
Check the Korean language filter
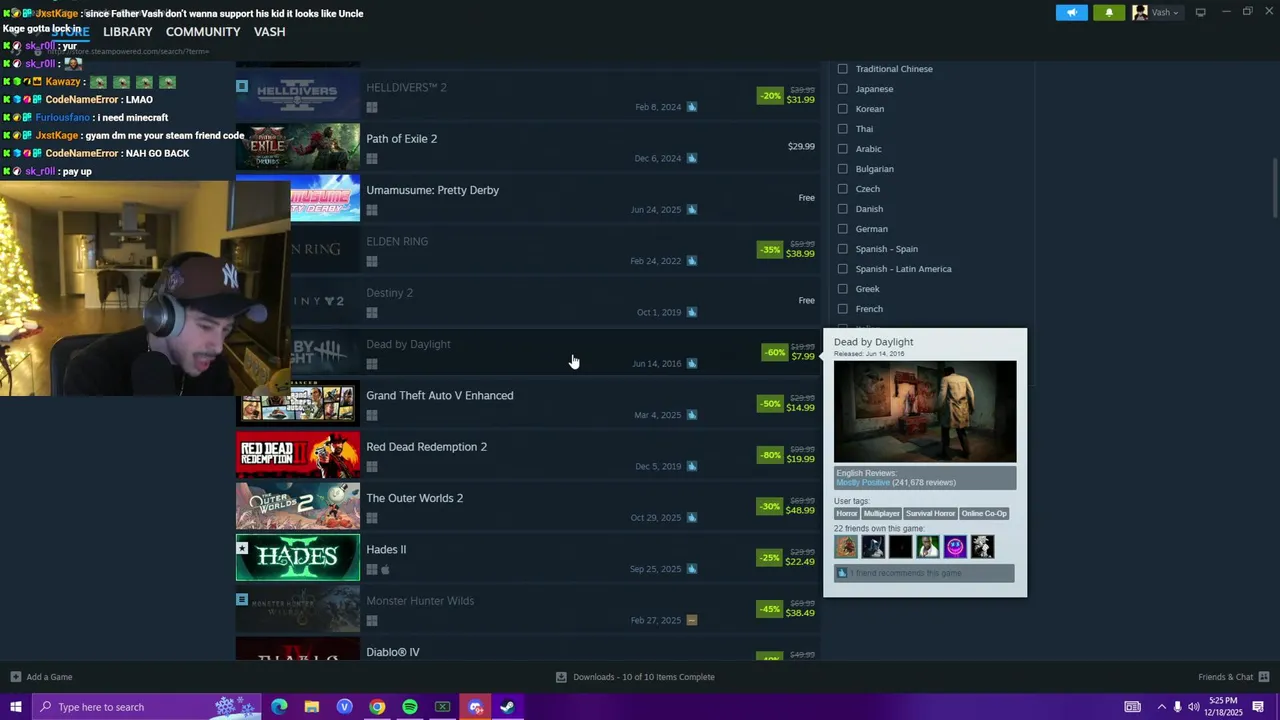[842, 109]
